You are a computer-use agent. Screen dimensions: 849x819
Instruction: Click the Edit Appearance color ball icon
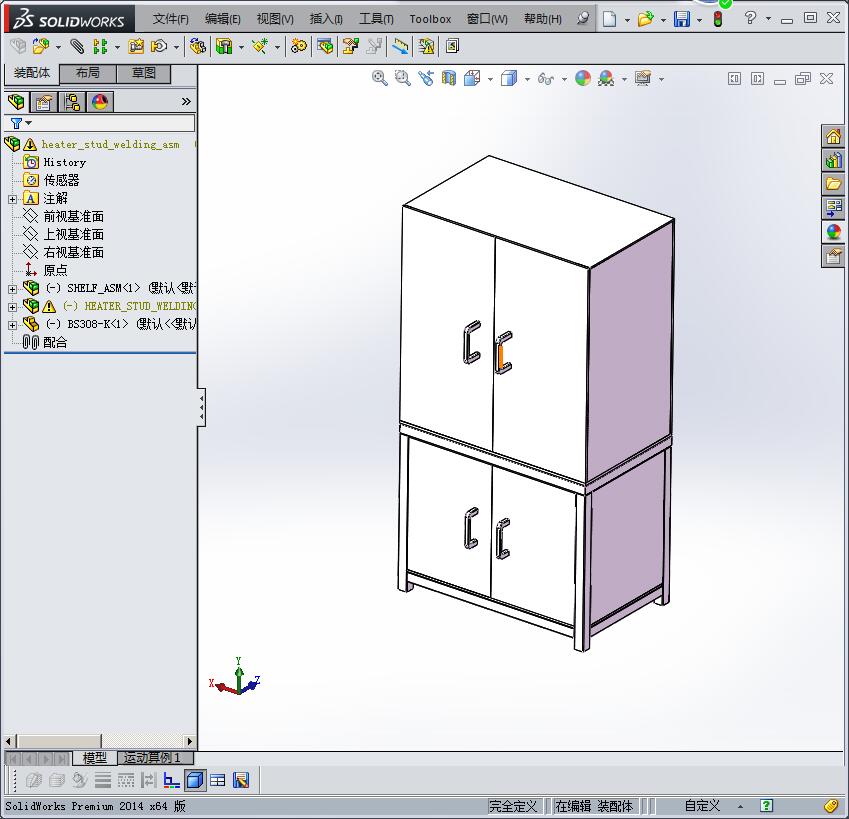pos(583,78)
